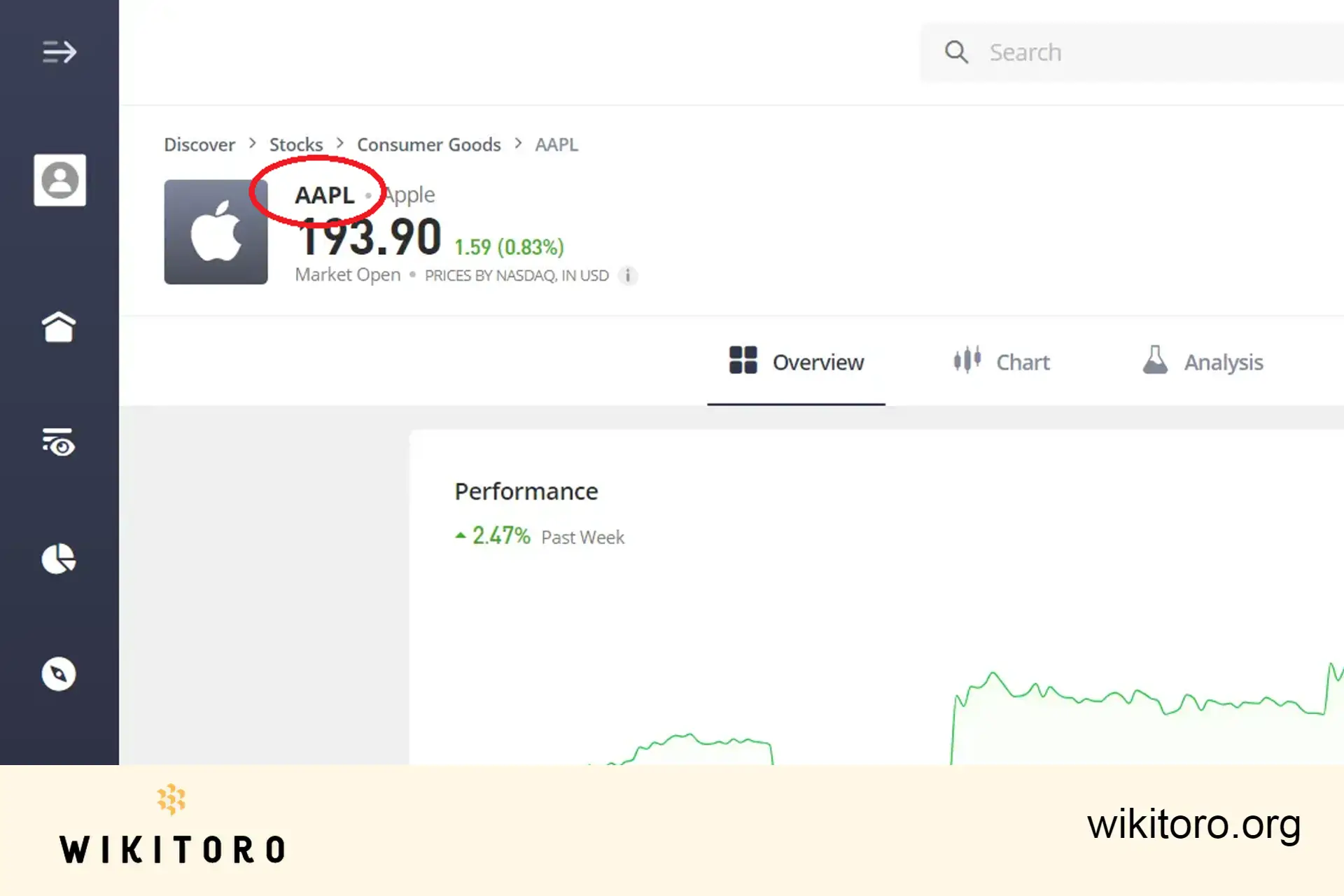Click the Chart tab icon

click(x=965, y=361)
